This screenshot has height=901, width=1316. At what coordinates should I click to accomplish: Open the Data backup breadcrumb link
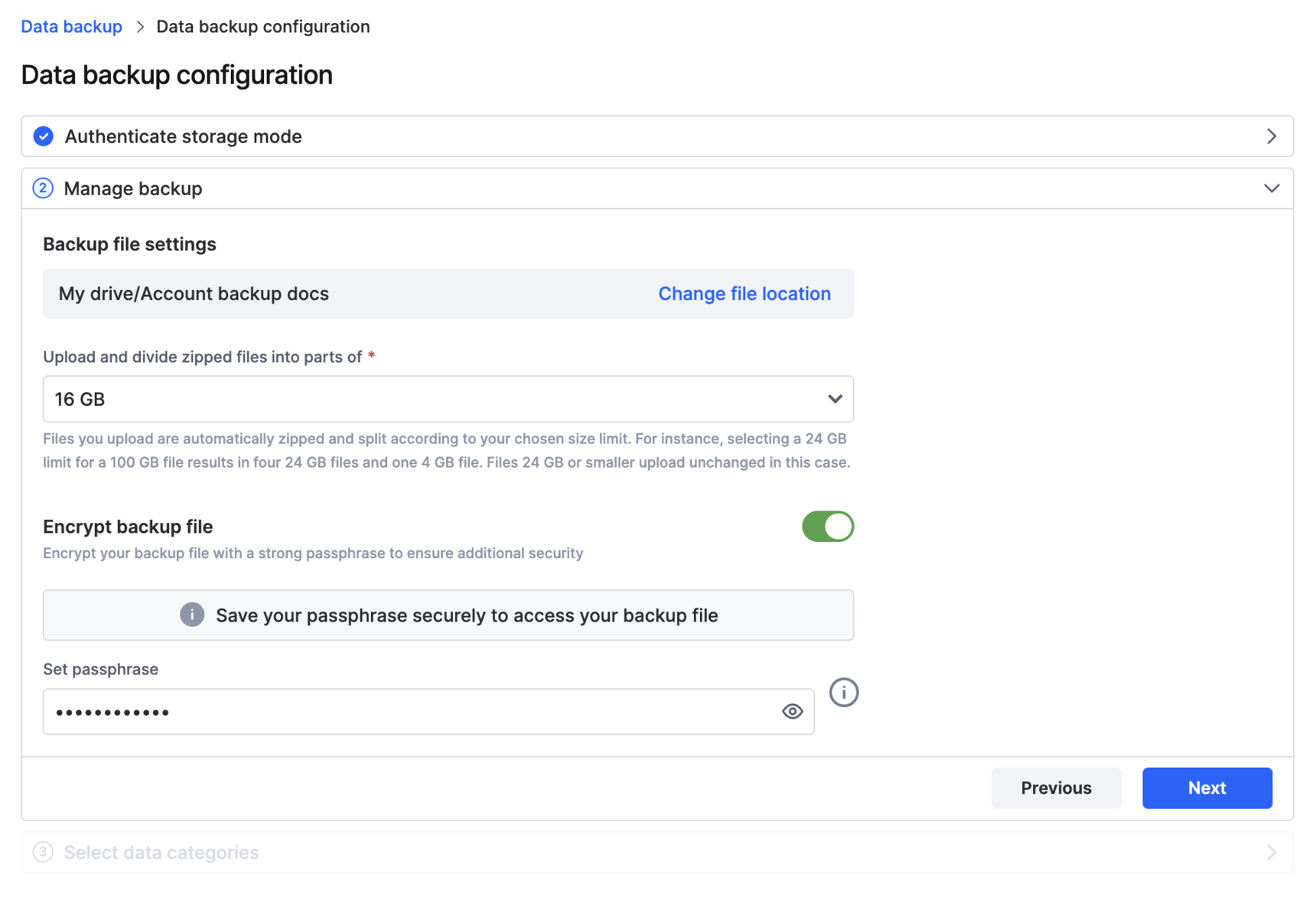coord(71,27)
